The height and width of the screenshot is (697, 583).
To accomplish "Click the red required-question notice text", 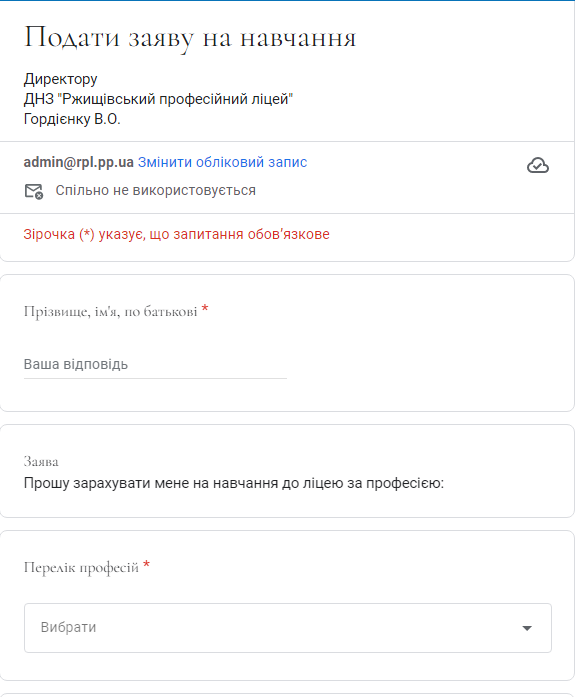I will [x=176, y=234].
